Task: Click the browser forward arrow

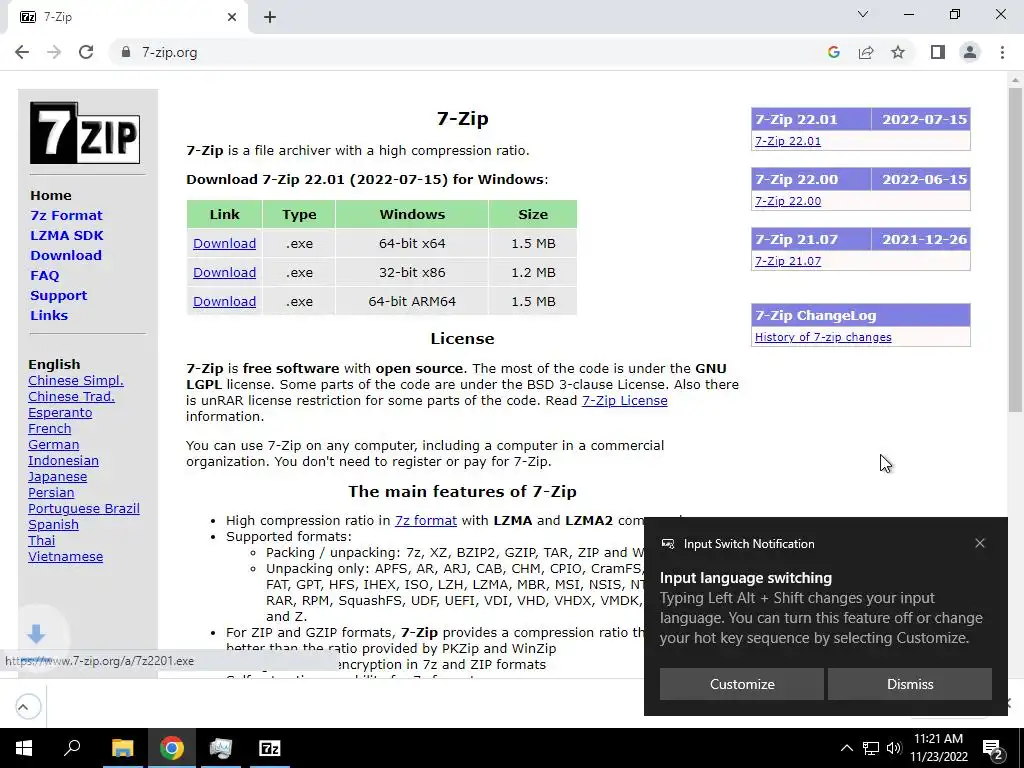Action: (x=54, y=52)
